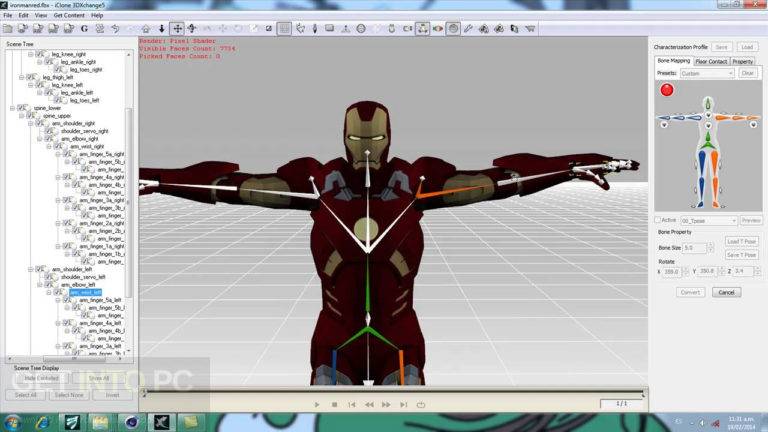Open the Get Content menu
The width and height of the screenshot is (768, 432).
point(68,15)
